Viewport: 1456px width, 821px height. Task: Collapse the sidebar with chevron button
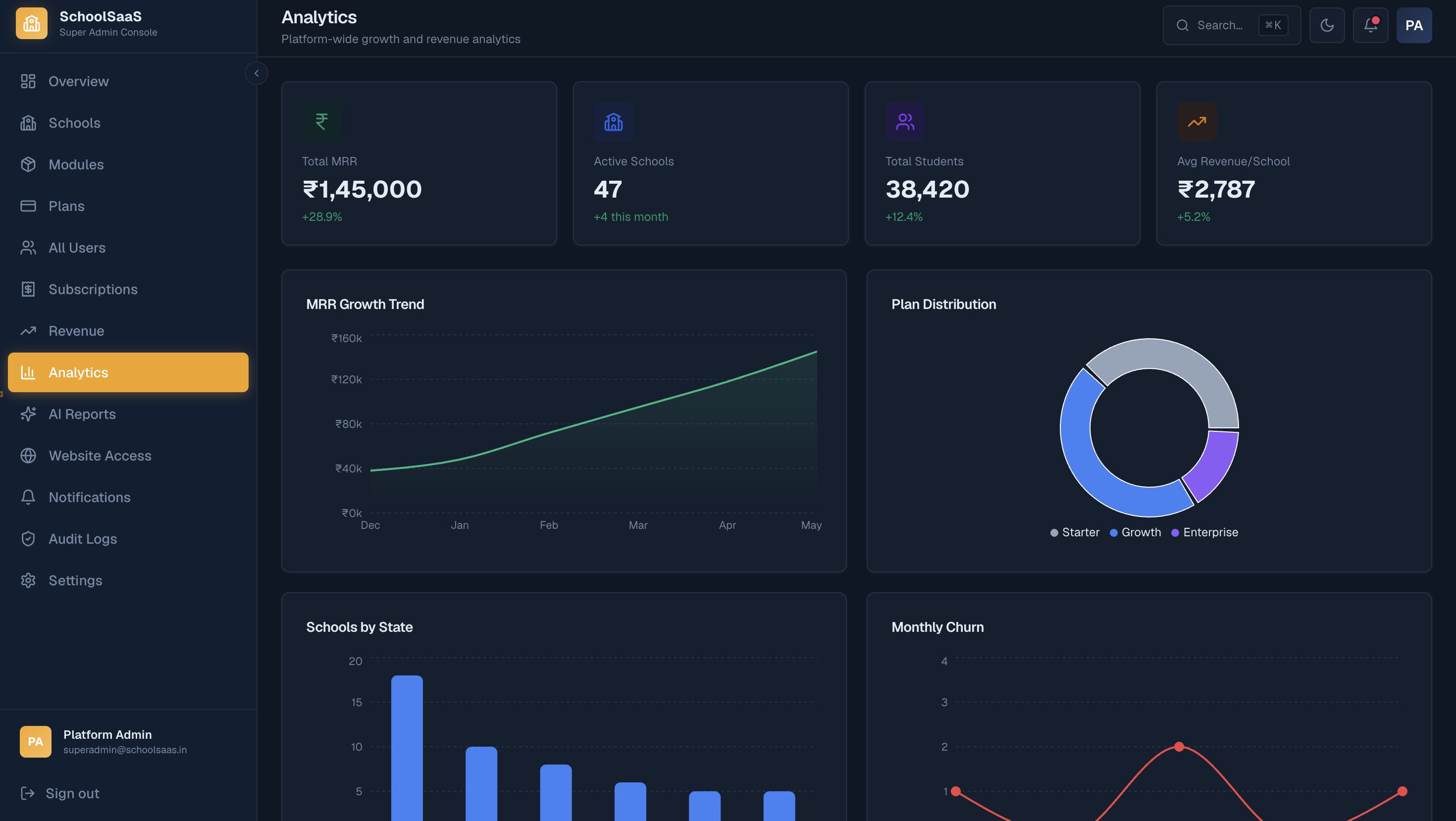point(257,73)
